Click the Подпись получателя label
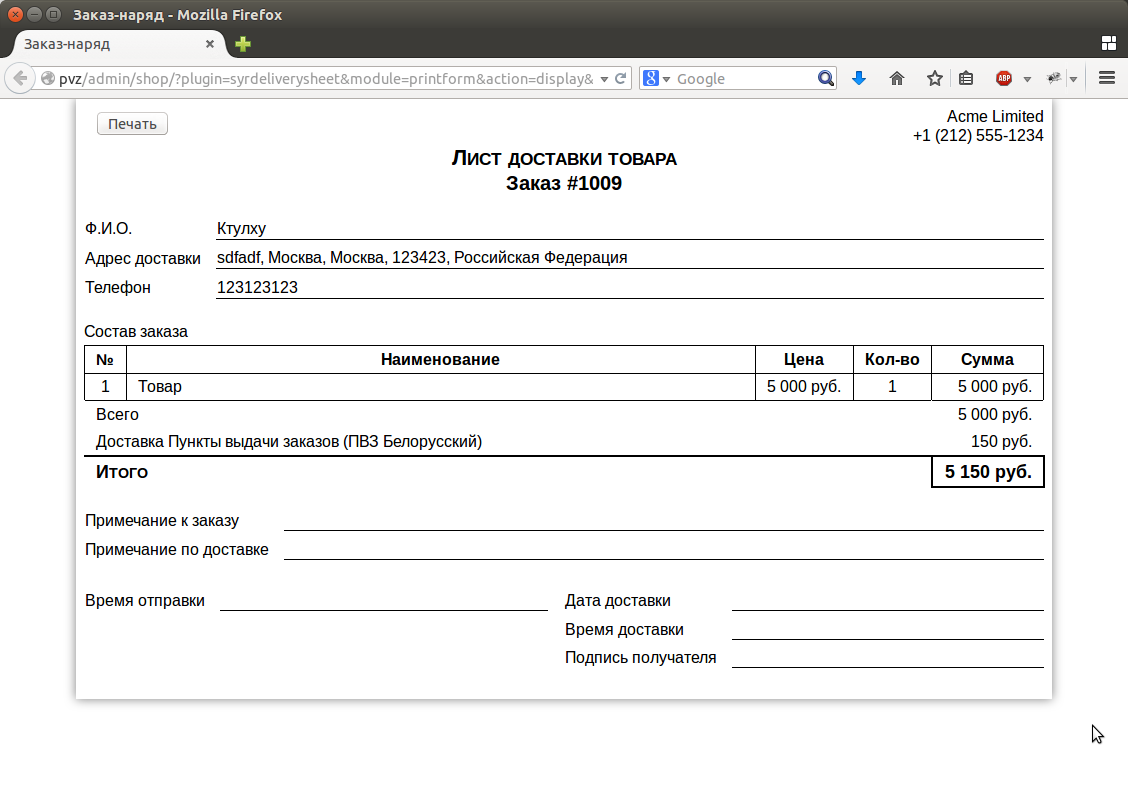The width and height of the screenshot is (1128, 799). click(640, 658)
